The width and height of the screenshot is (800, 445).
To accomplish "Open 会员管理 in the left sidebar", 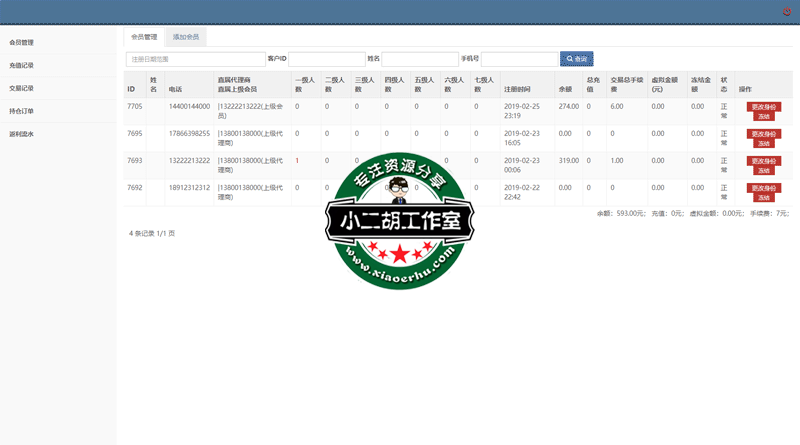I will click(21, 42).
